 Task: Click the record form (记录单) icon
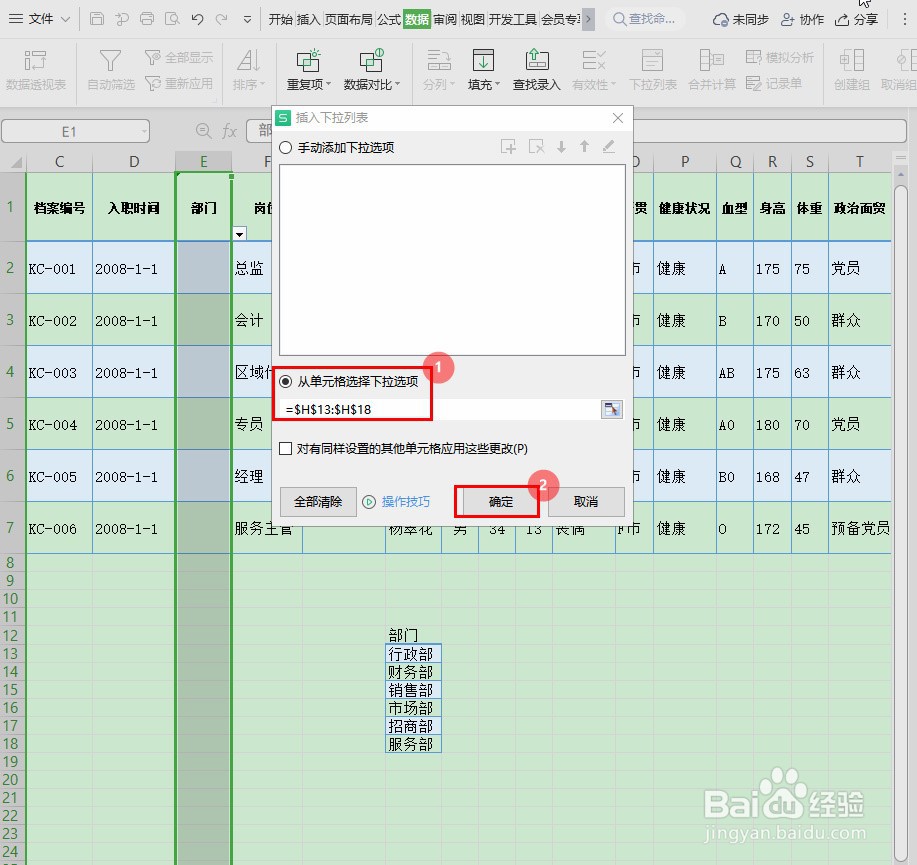pos(774,84)
